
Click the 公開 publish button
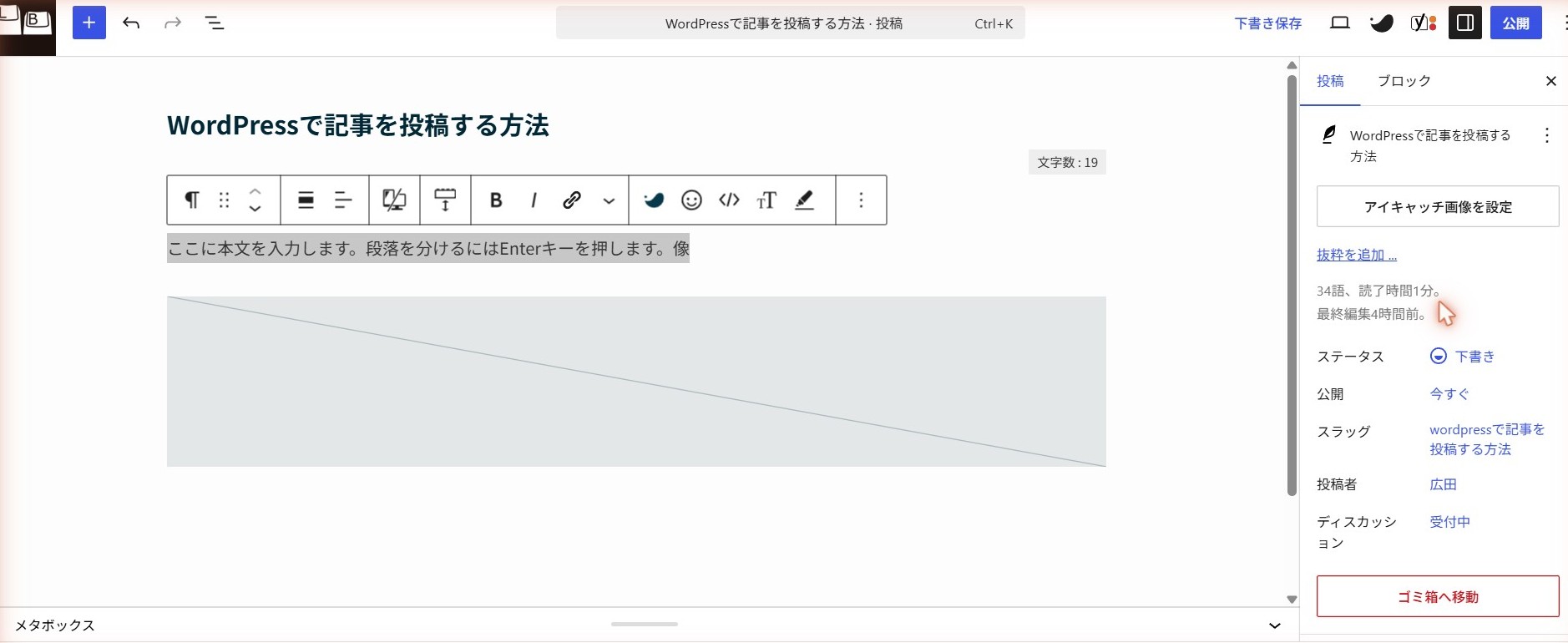pos(1516,23)
